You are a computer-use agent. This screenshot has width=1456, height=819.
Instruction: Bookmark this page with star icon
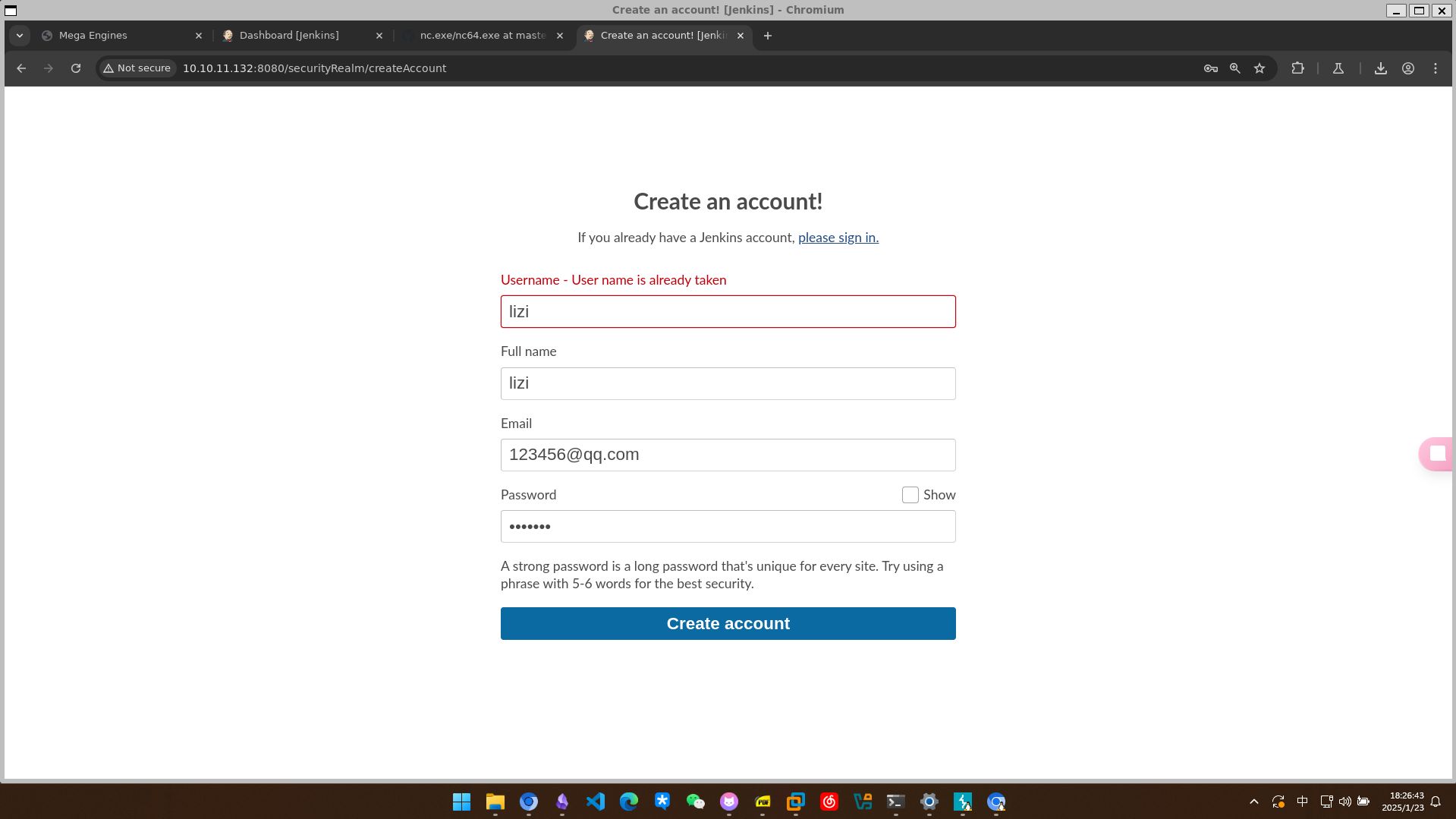tap(1259, 68)
